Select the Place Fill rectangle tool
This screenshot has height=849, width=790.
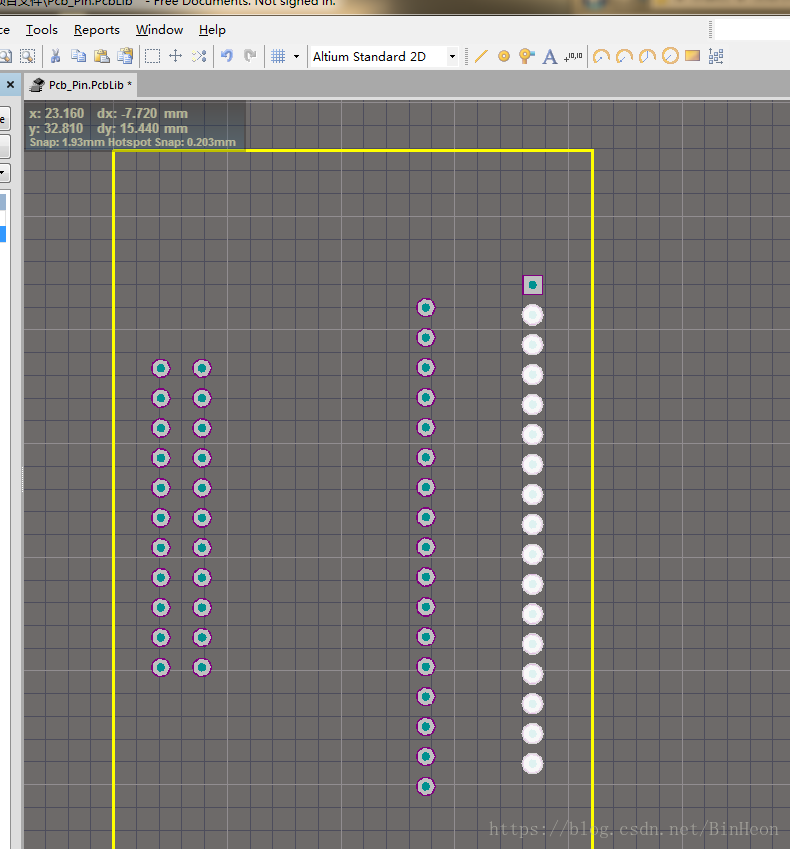[692, 56]
